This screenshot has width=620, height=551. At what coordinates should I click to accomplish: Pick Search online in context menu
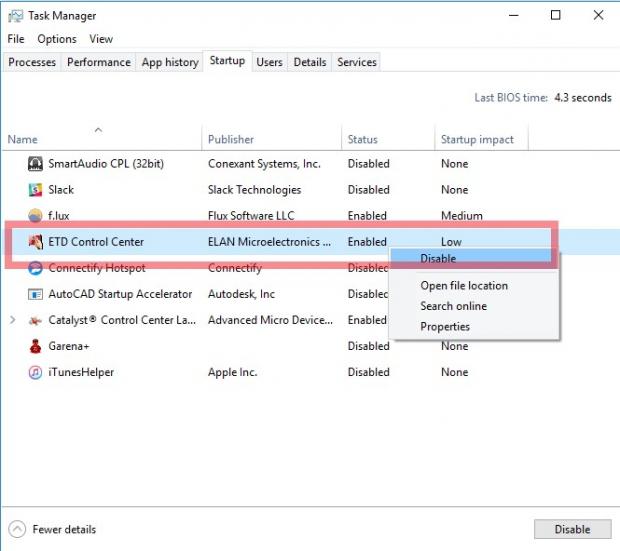[454, 306]
